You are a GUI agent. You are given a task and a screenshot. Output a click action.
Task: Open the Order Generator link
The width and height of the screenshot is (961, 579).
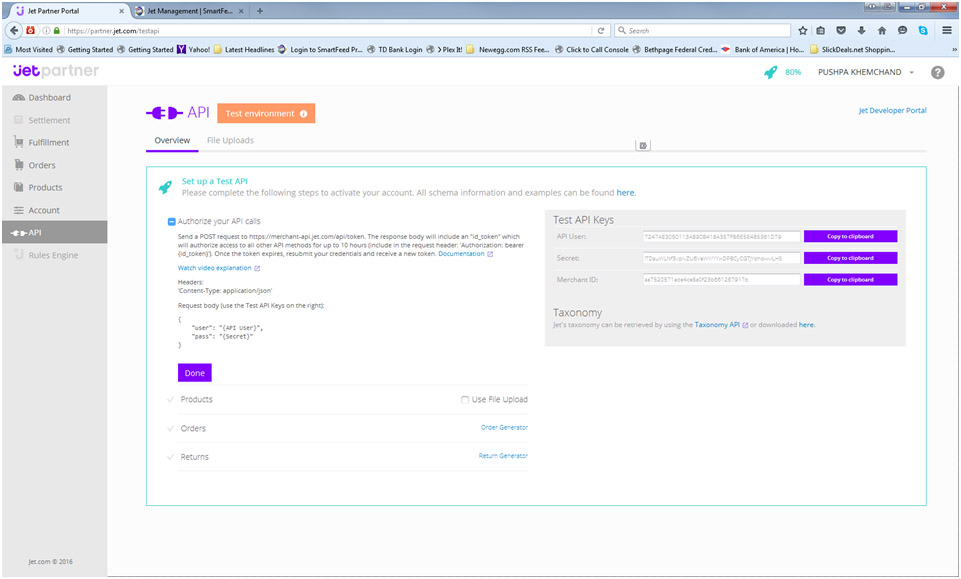pos(504,428)
